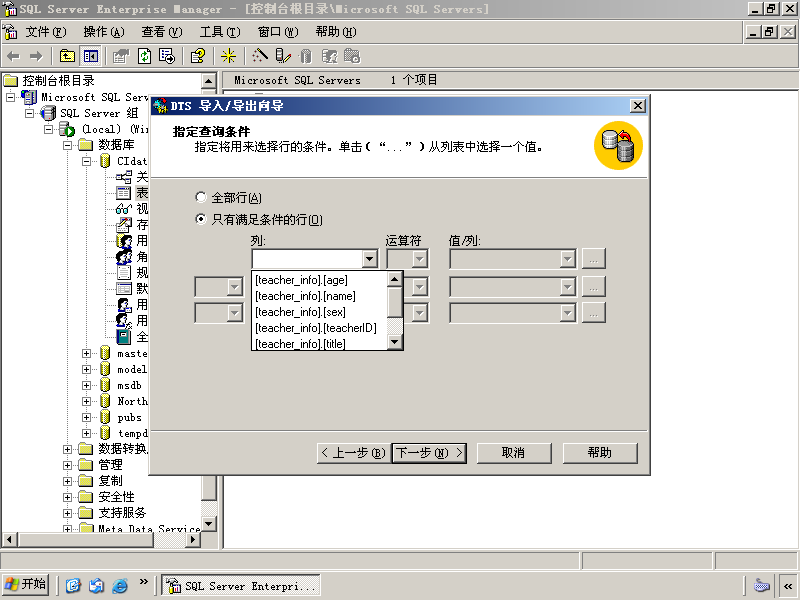The height and width of the screenshot is (600, 800).
Task: Click the 开始 Start button
Action: (26, 584)
